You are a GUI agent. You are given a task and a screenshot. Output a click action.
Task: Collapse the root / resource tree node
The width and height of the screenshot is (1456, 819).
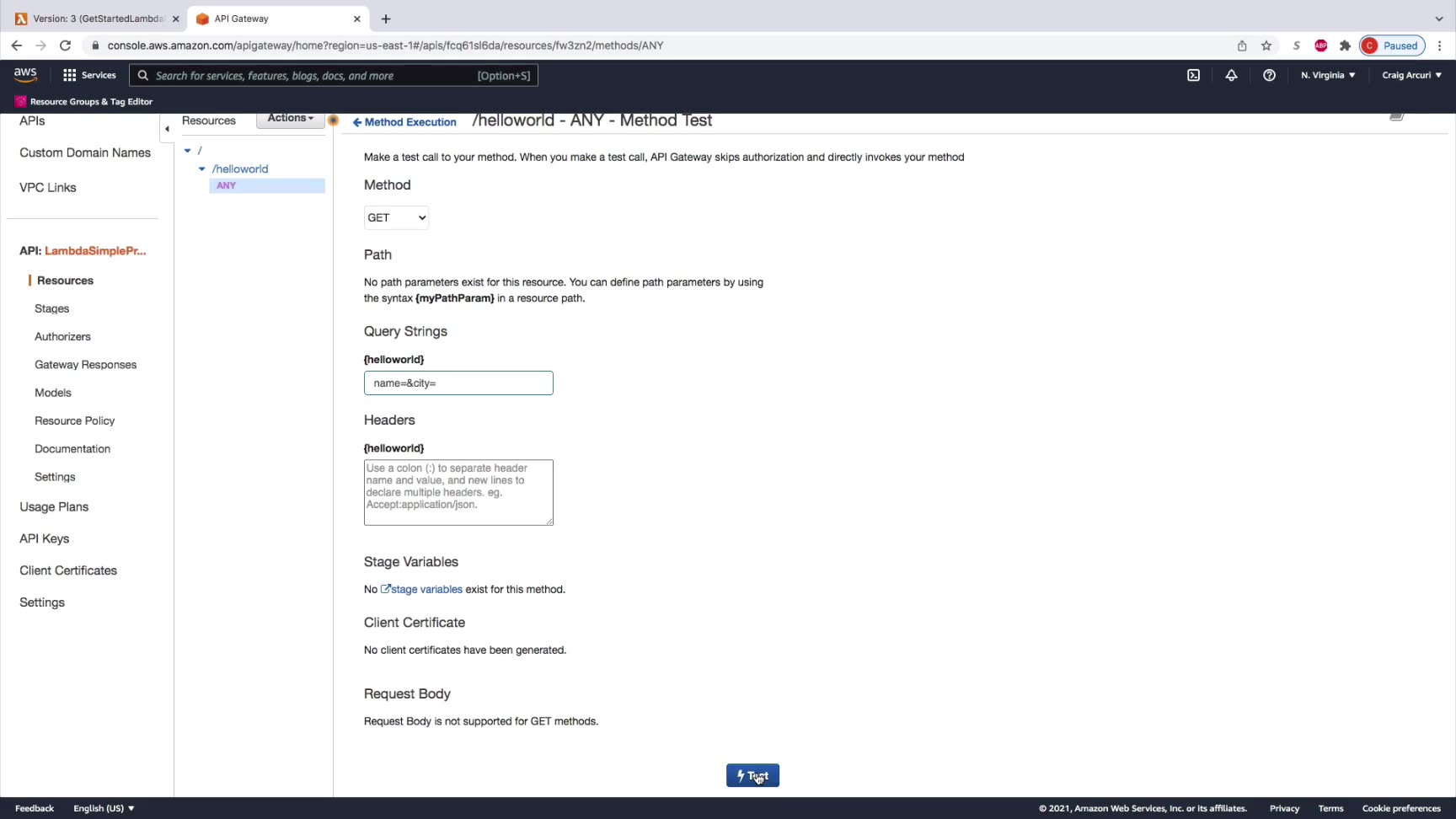(188, 151)
